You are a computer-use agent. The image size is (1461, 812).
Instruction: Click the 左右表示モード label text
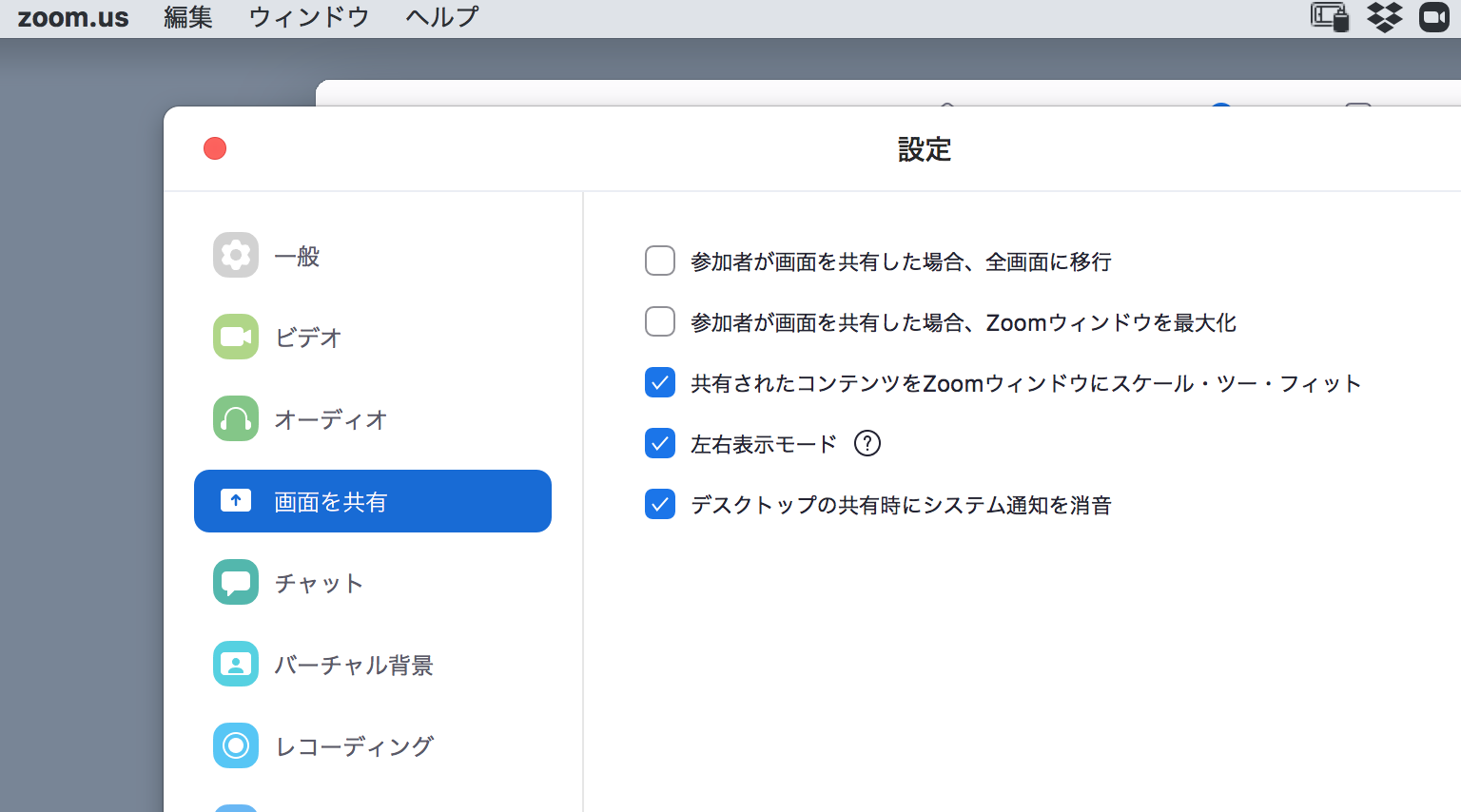764,444
